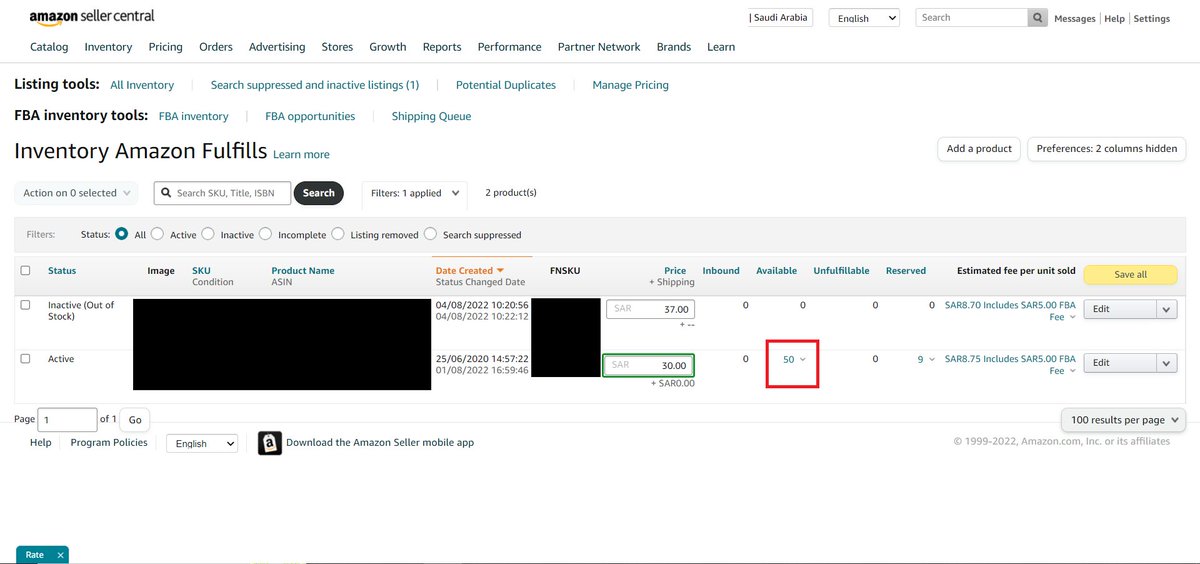Click the Amazon app logo icon in footer
The width and height of the screenshot is (1200, 564).
pyautogui.click(x=269, y=443)
